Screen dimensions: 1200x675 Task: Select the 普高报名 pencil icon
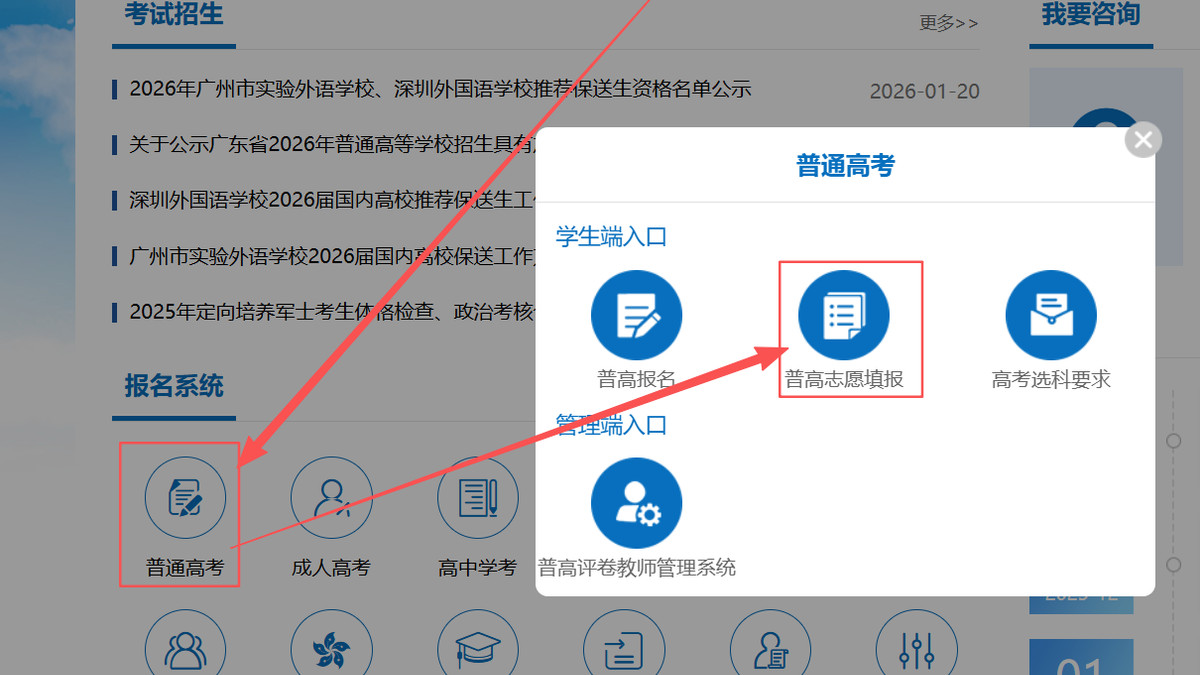[637, 313]
